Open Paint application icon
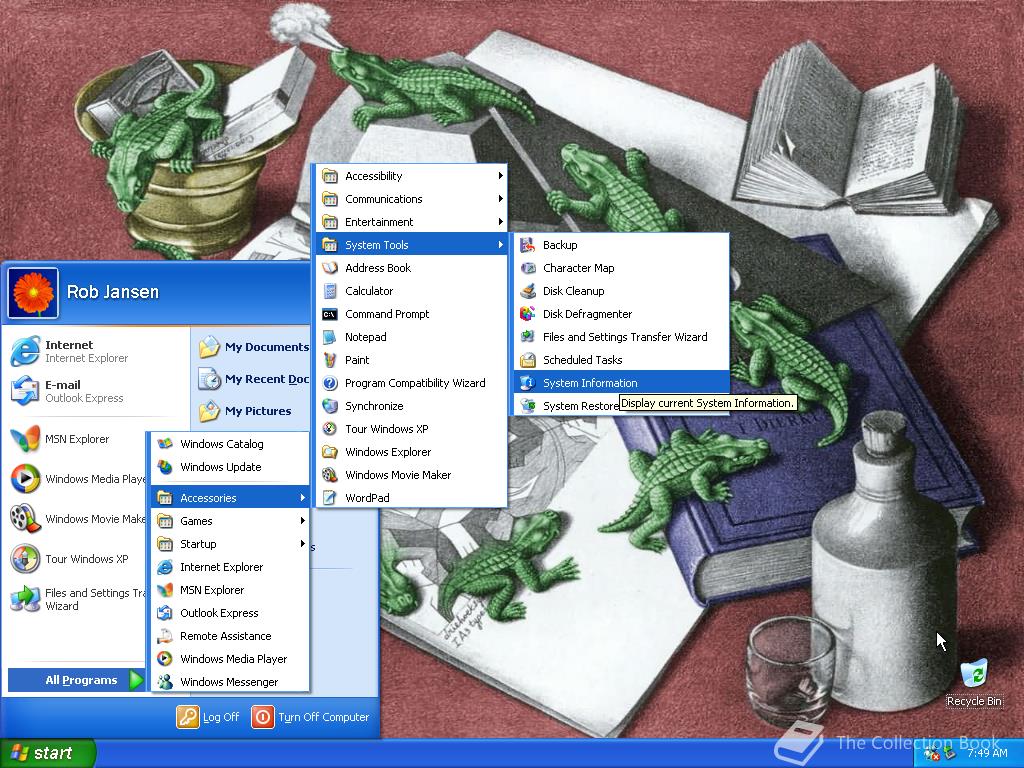1024x768 pixels. (x=330, y=360)
